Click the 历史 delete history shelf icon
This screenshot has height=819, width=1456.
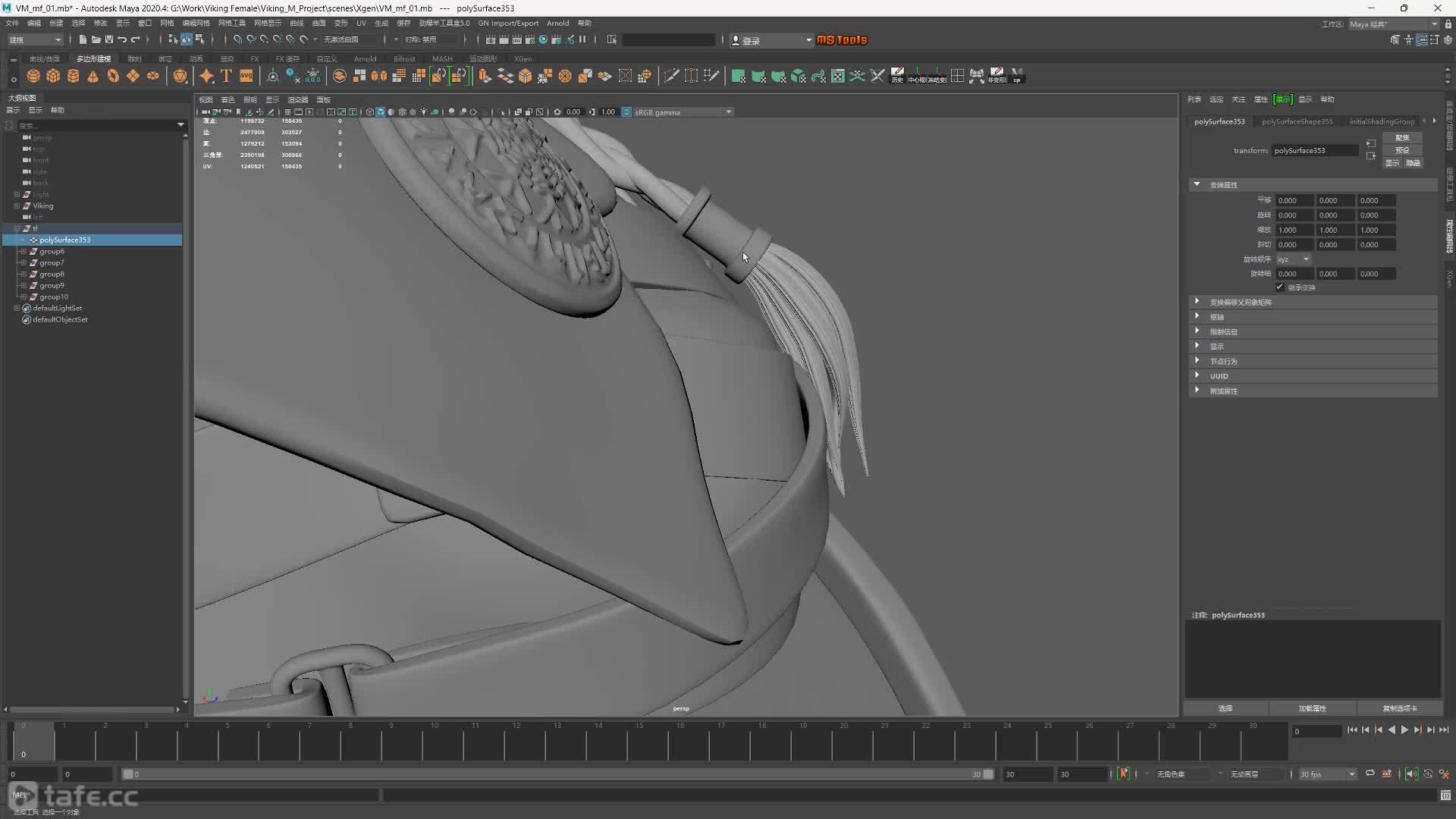[897, 76]
